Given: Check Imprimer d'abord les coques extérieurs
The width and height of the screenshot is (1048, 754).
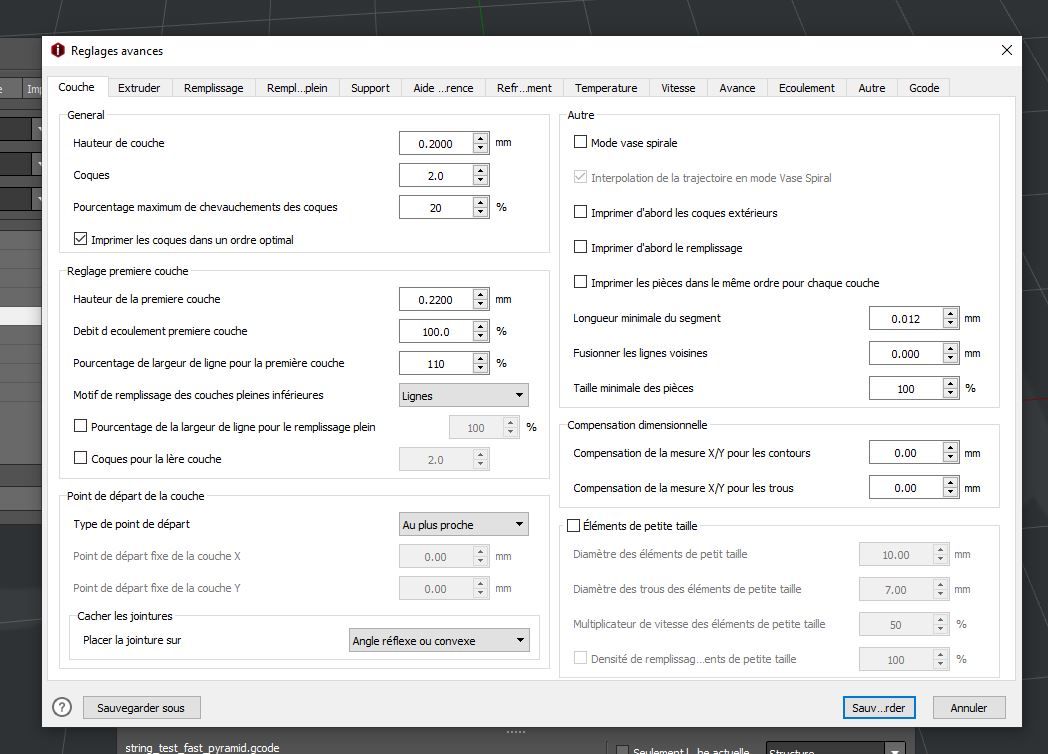Looking at the screenshot, I should point(580,212).
